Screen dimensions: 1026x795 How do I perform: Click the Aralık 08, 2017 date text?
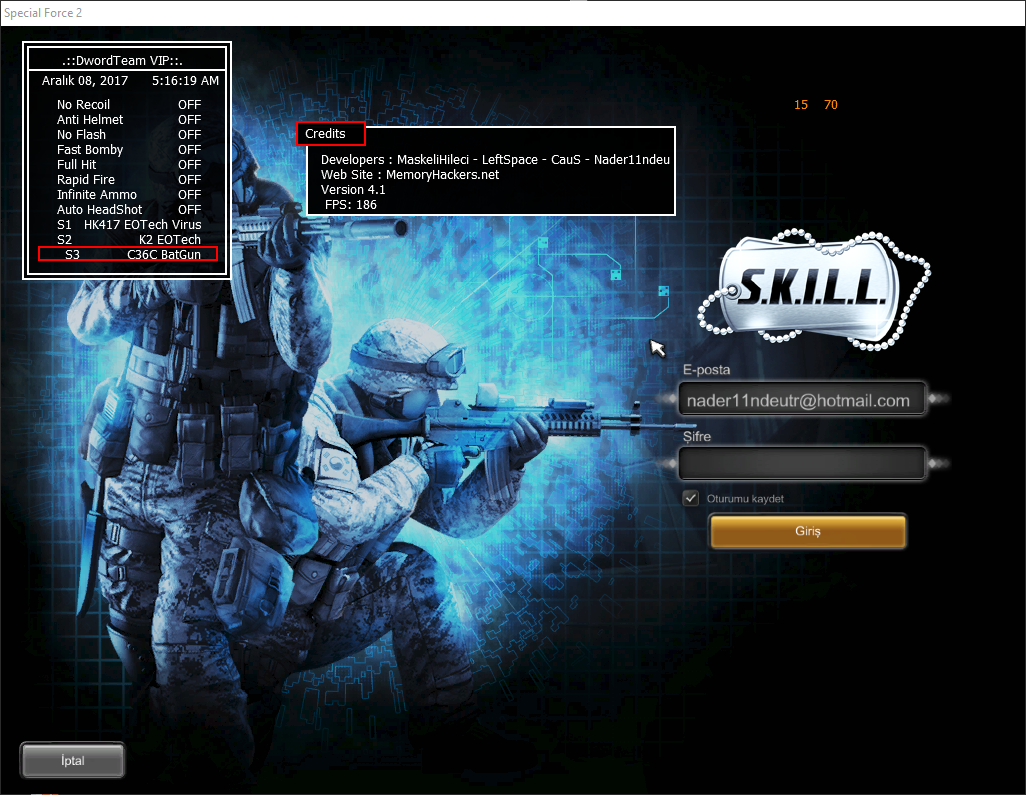(85, 80)
